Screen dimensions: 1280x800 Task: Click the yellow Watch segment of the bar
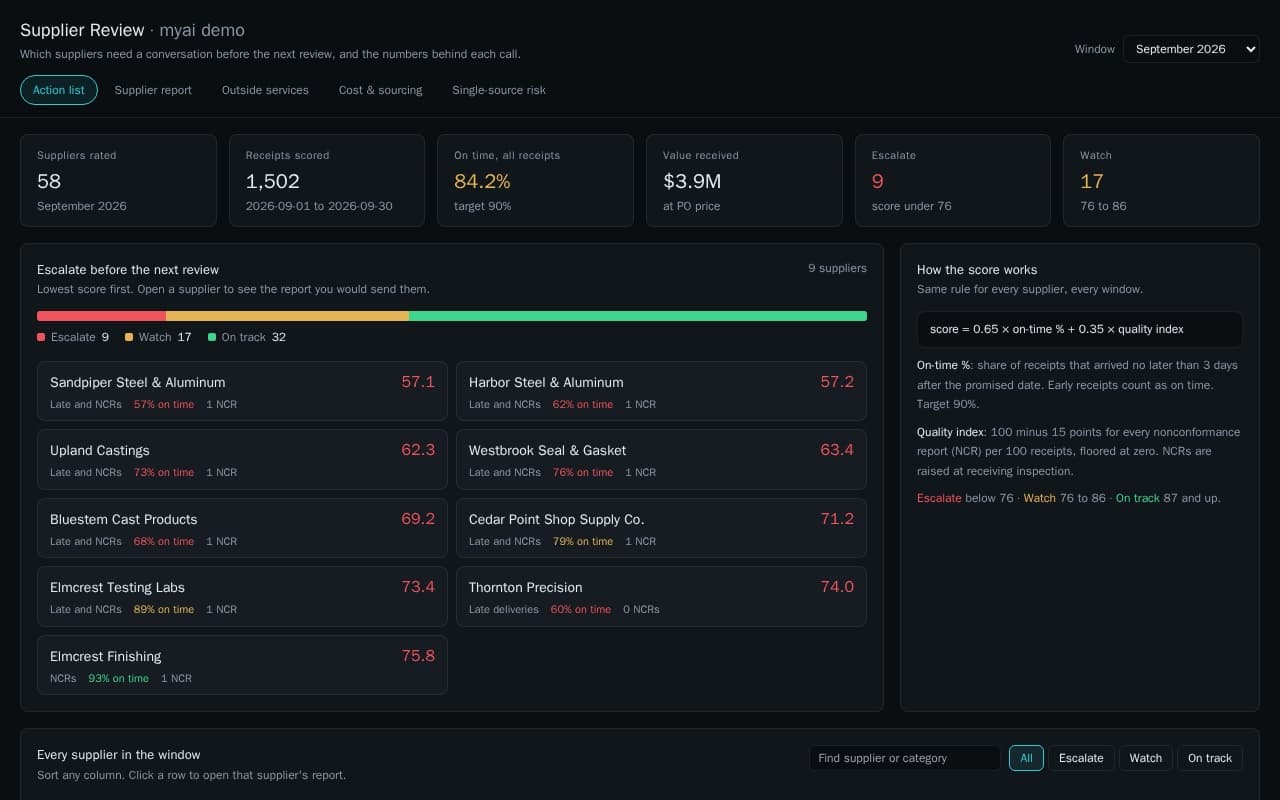[x=287, y=316]
